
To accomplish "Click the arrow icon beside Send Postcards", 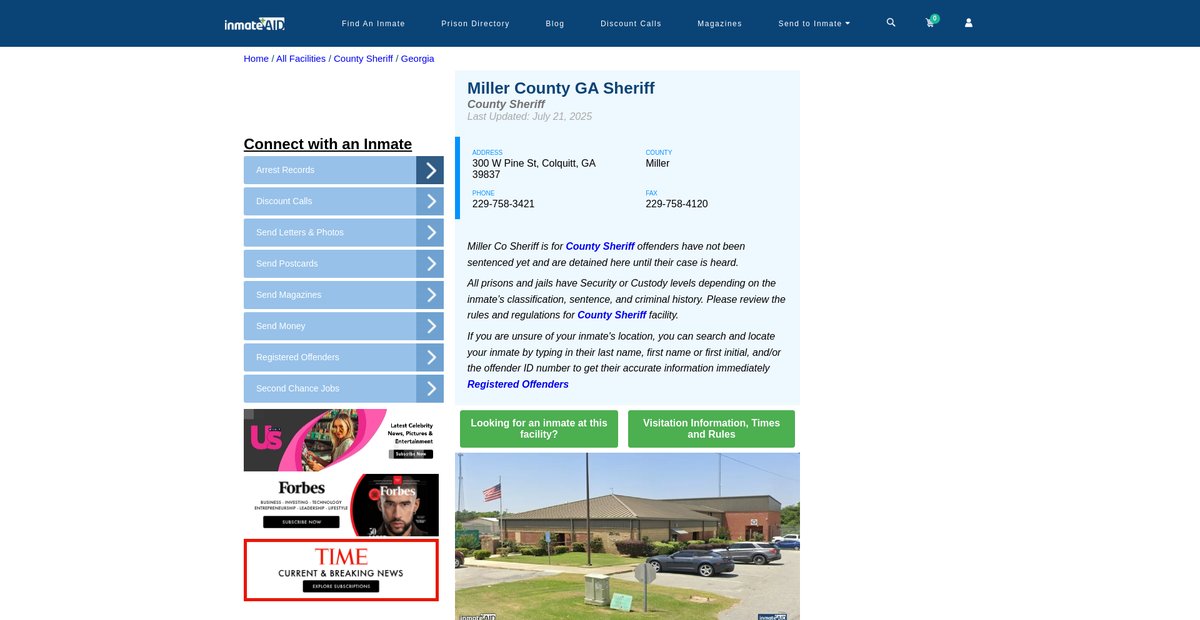I will click(x=430, y=264).
